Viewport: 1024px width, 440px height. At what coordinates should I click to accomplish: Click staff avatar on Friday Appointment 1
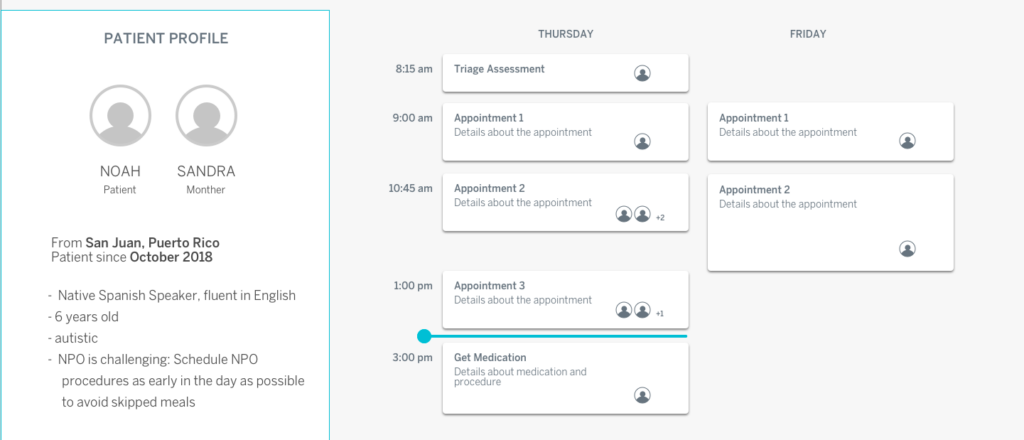[x=907, y=140]
